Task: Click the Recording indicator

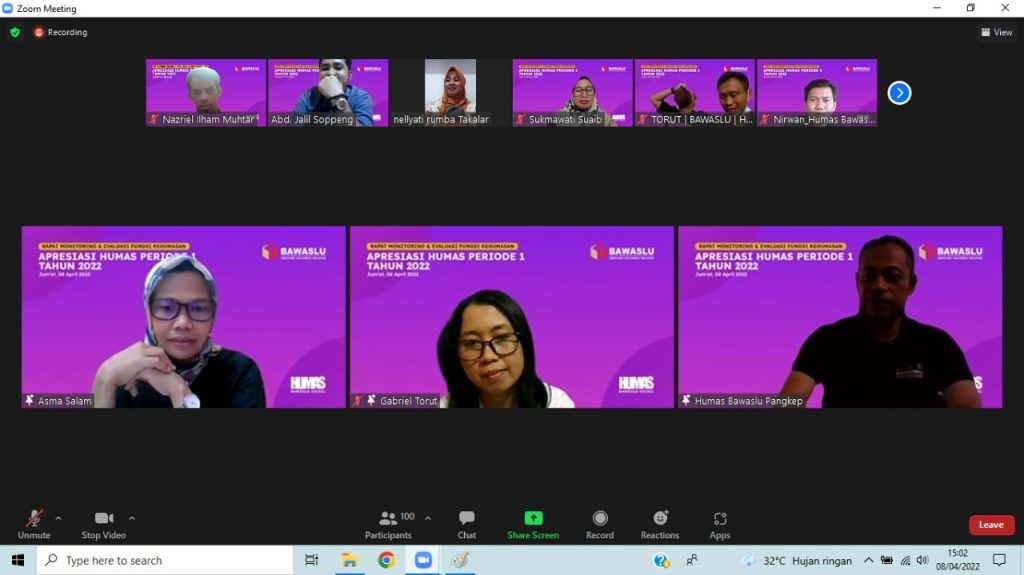Action: pos(61,32)
